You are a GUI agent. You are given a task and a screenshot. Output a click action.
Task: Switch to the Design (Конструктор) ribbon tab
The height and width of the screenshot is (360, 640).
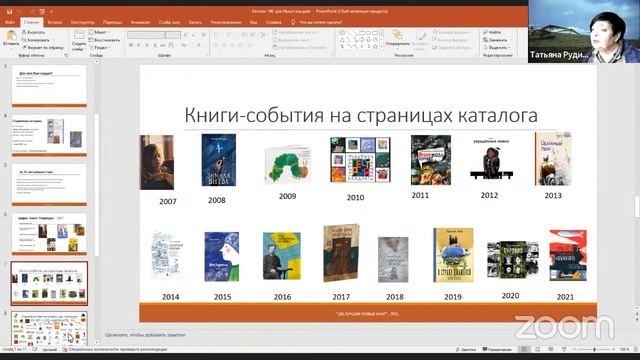click(82, 22)
